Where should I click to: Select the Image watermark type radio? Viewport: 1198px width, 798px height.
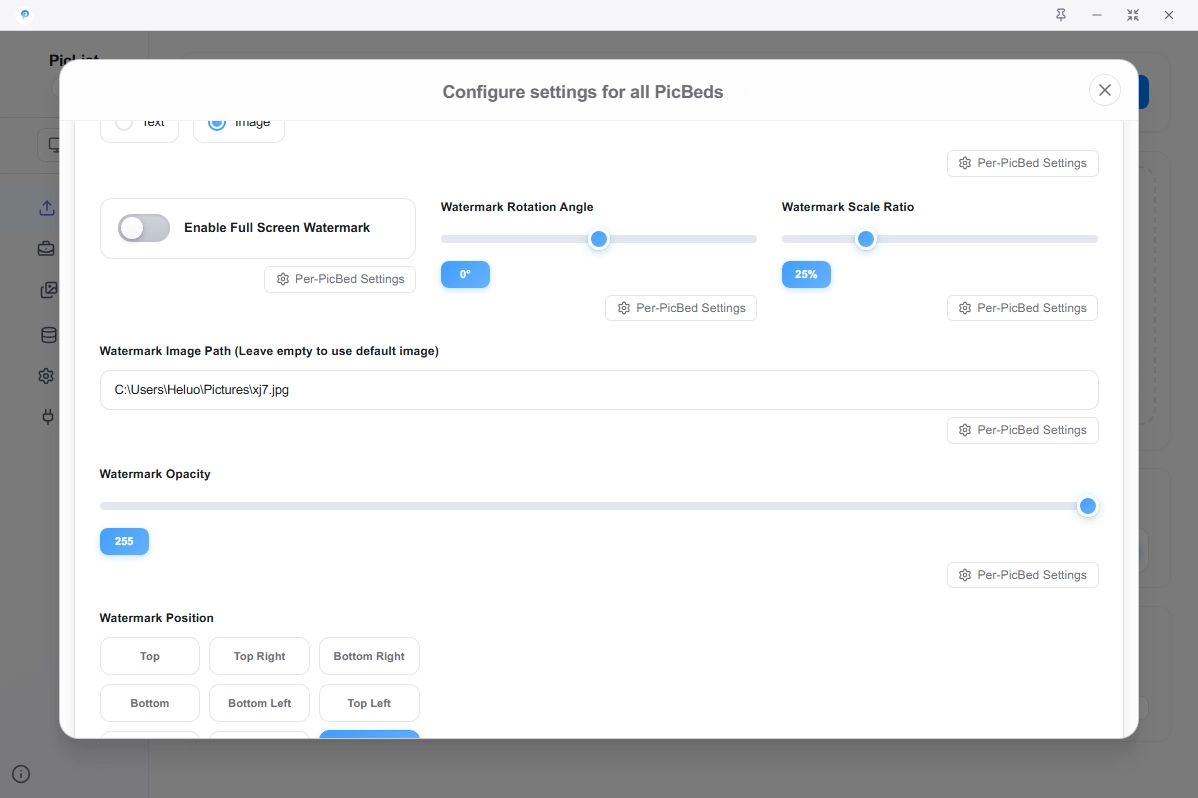(x=217, y=123)
